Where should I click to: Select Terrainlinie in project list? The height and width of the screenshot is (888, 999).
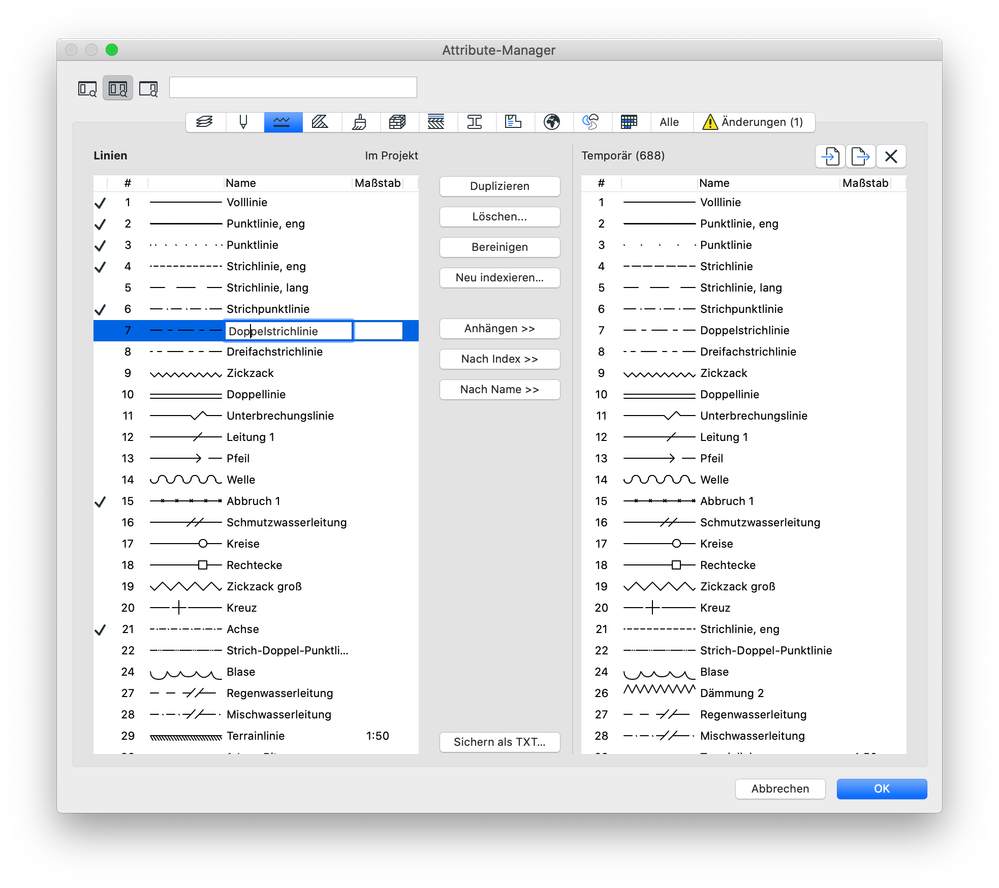pyautogui.click(x=256, y=736)
